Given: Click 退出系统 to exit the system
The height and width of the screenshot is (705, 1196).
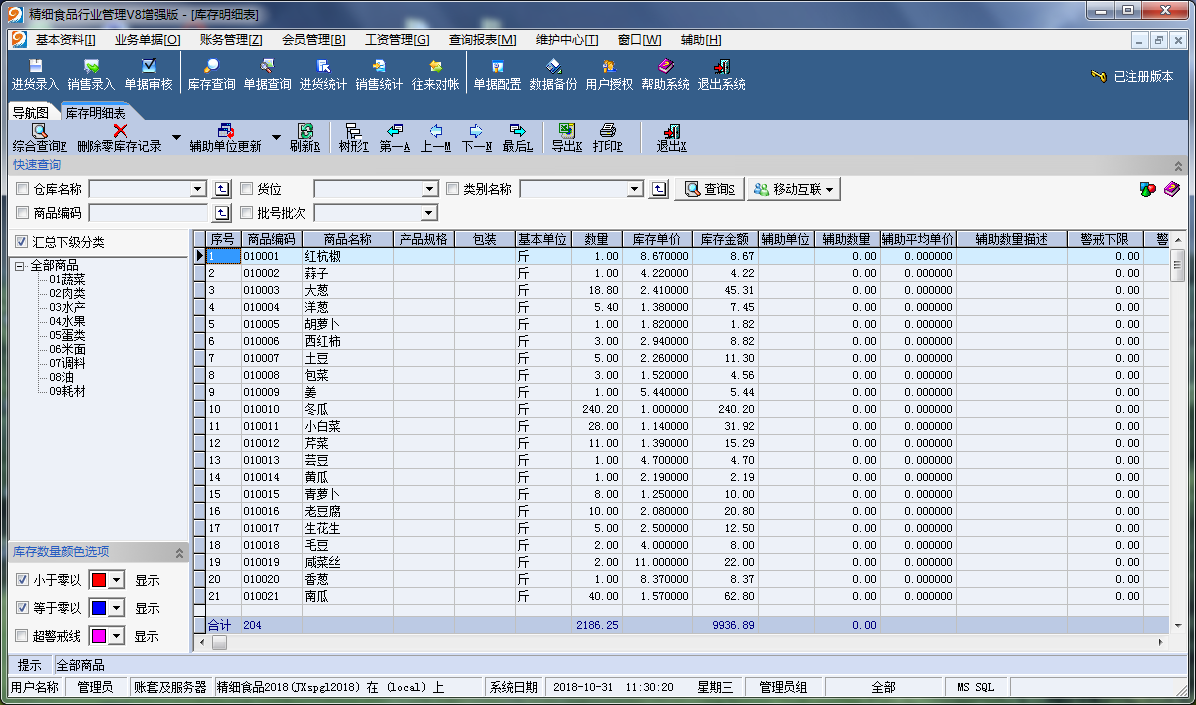Looking at the screenshot, I should click(x=722, y=75).
